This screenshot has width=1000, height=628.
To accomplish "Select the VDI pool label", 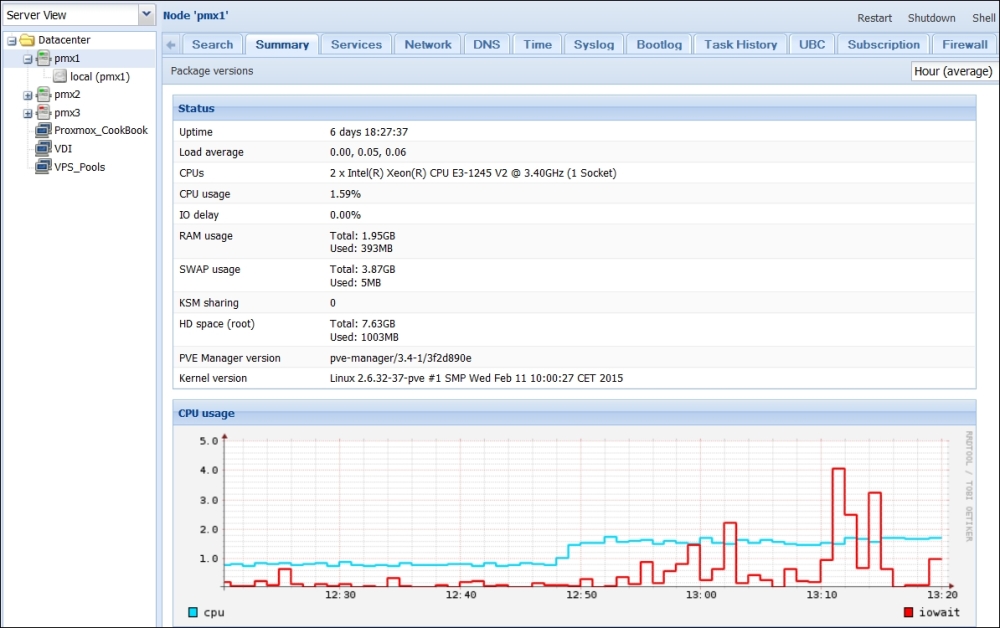I will tap(63, 149).
